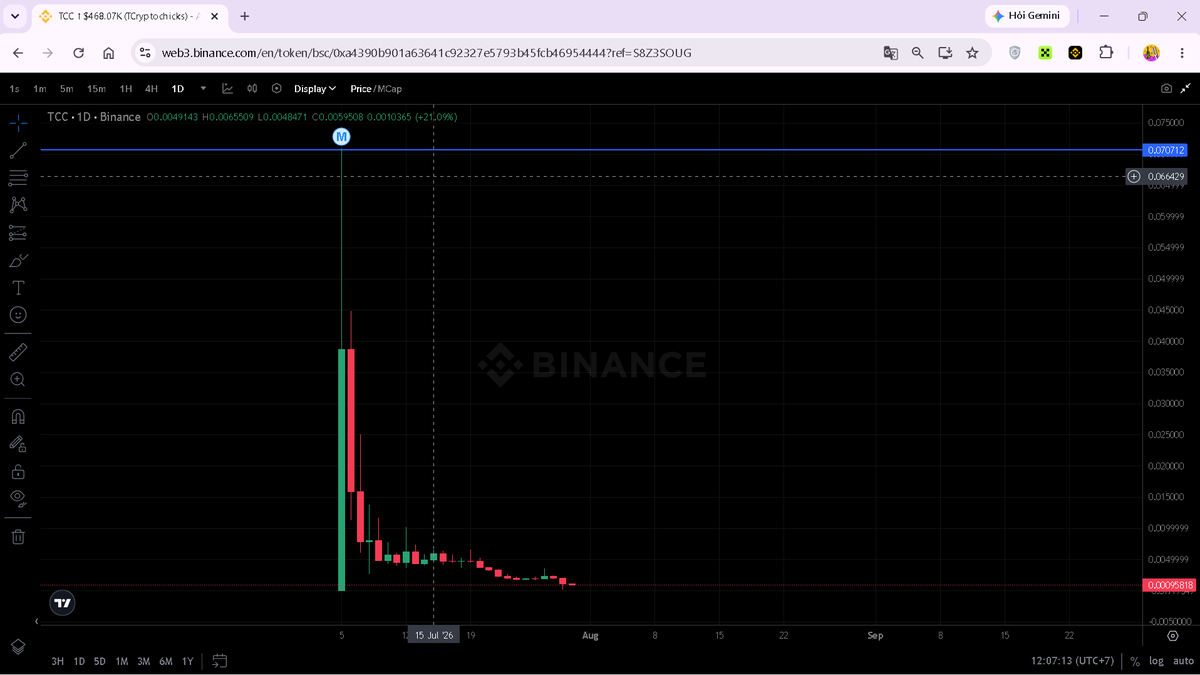This screenshot has width=1200, height=675.
Task: Select the 4H timeframe
Action: tap(151, 89)
